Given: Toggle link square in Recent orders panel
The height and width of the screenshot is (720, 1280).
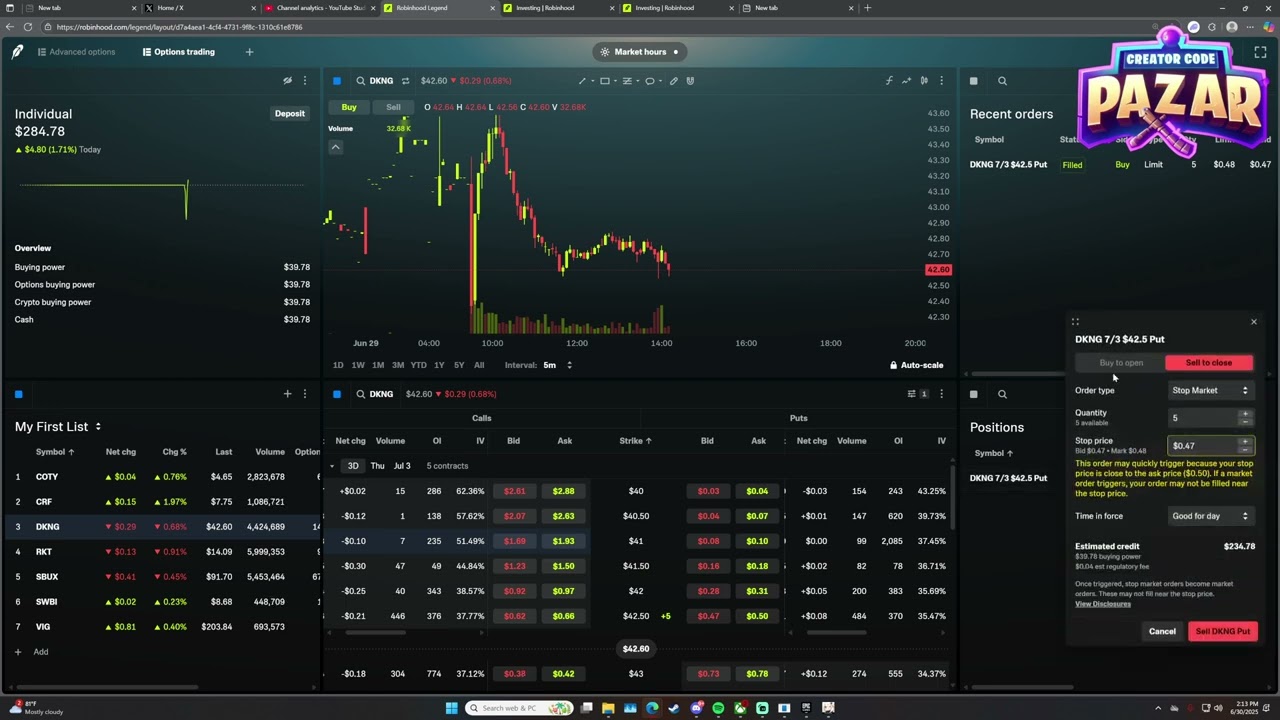Looking at the screenshot, I should 974,81.
